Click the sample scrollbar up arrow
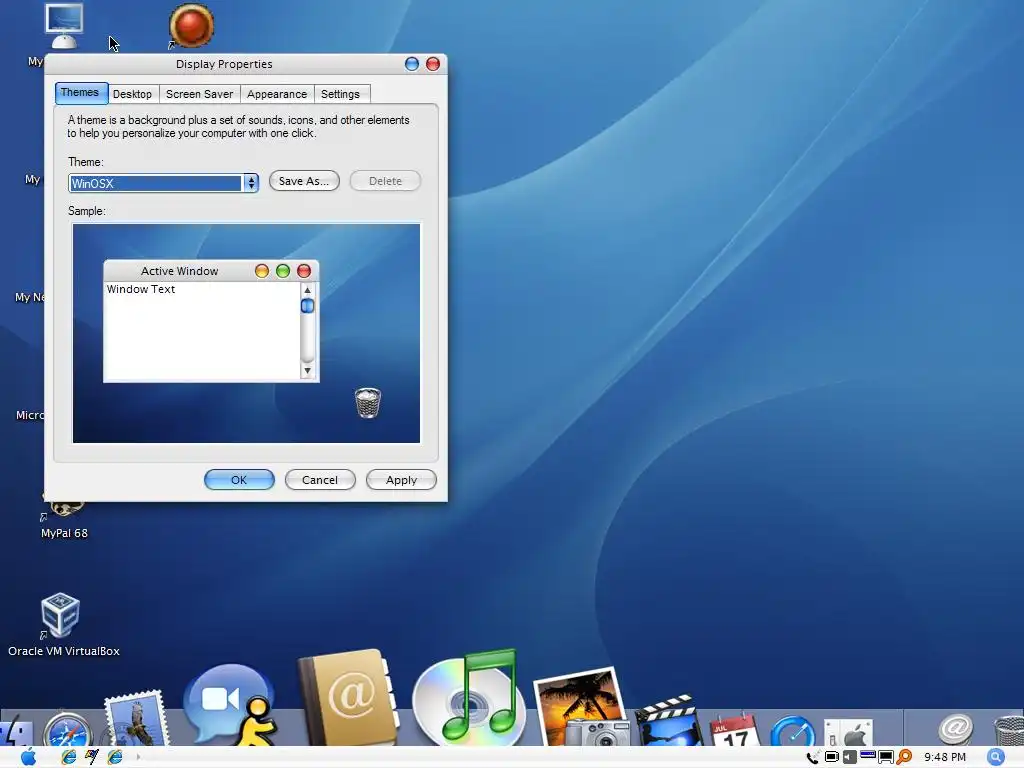The width and height of the screenshot is (1024, 768). (x=308, y=290)
